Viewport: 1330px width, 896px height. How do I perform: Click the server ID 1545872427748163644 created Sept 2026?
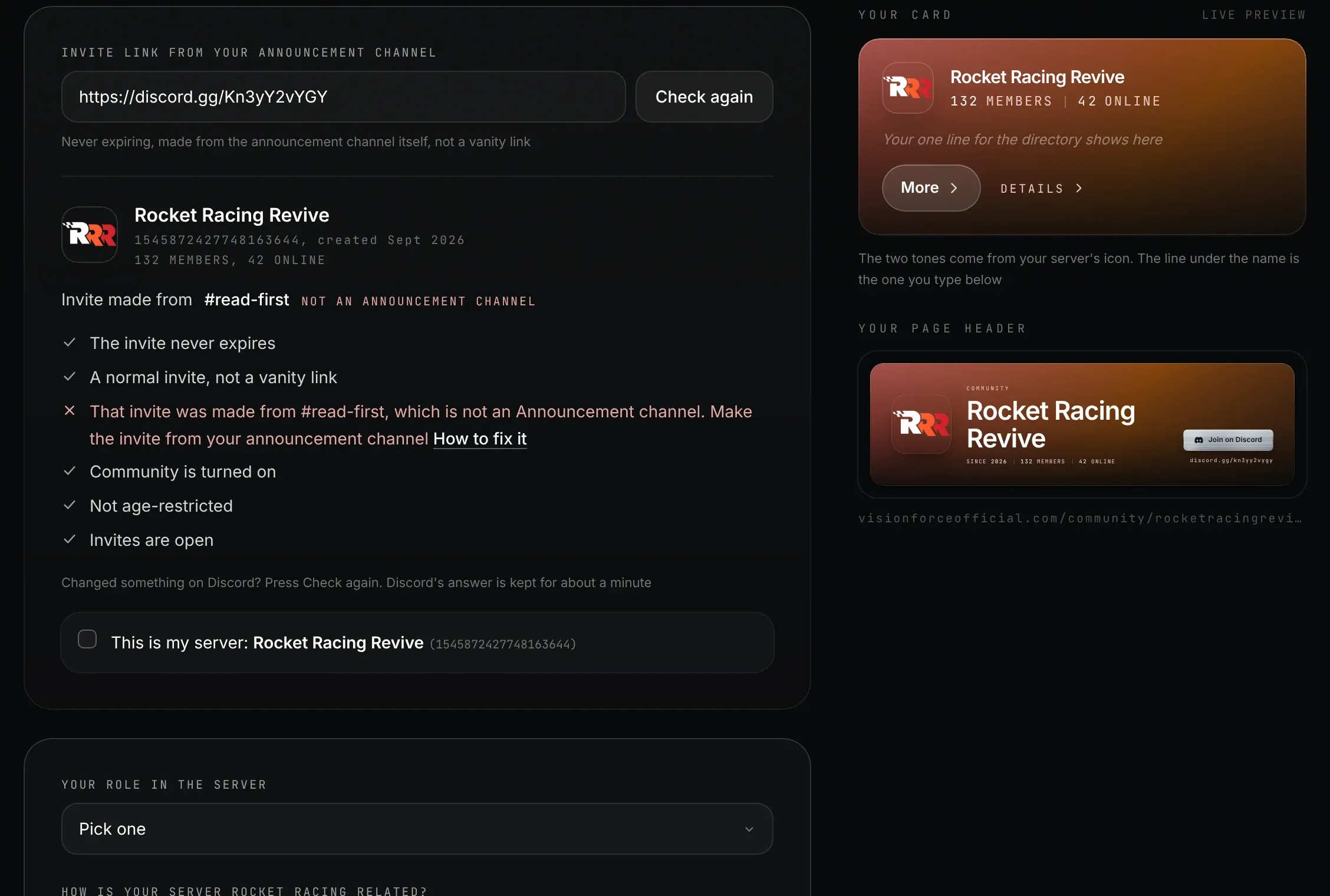pos(299,240)
